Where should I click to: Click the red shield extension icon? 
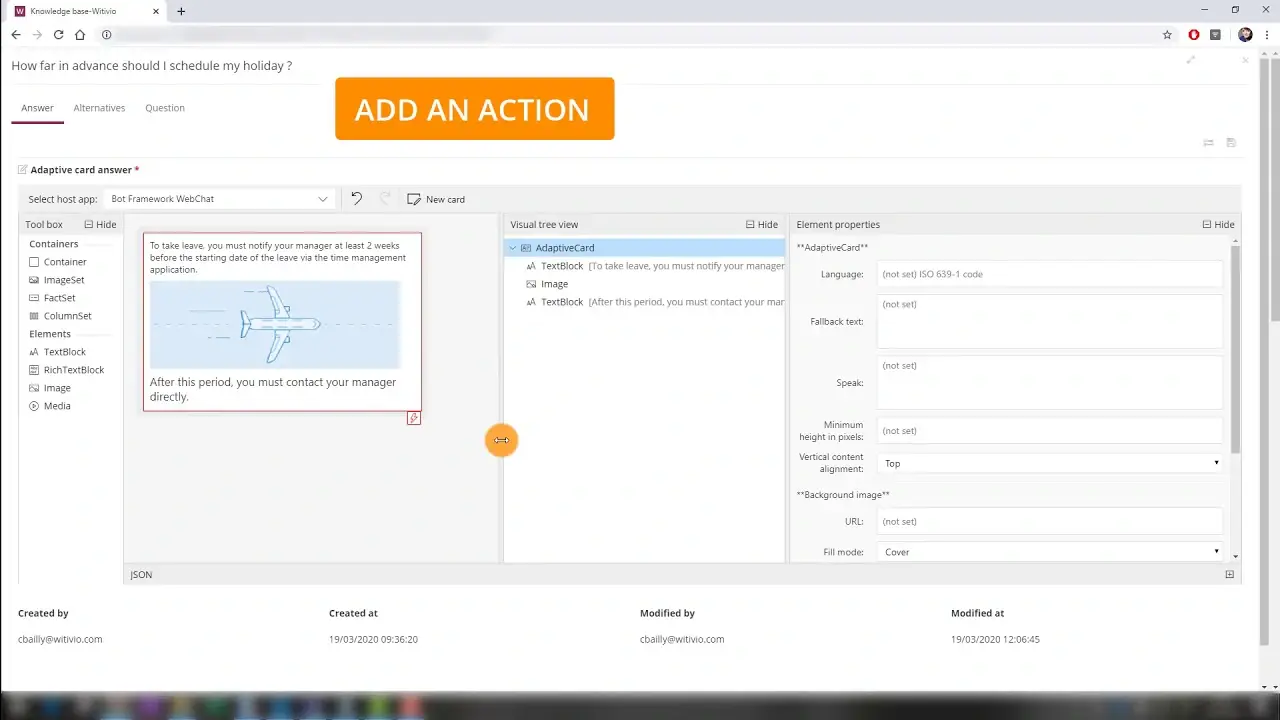coord(1194,35)
